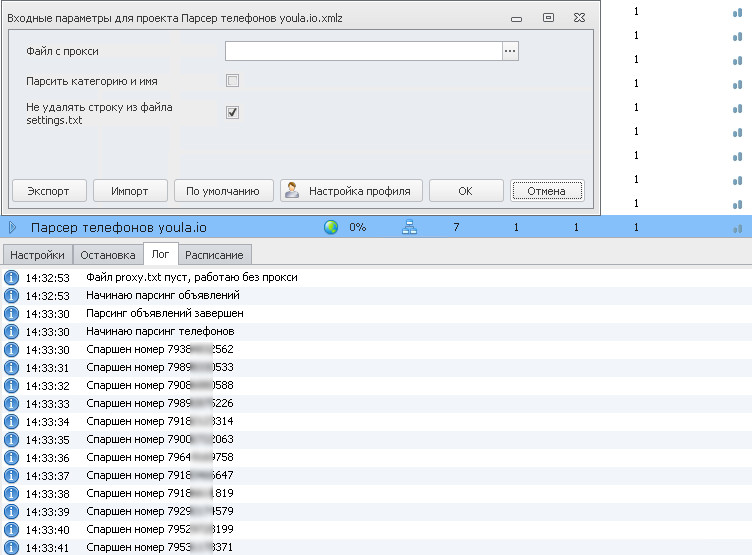
Task: Click the info icon for Начинаю парсинг телефонов
Action: [12, 331]
